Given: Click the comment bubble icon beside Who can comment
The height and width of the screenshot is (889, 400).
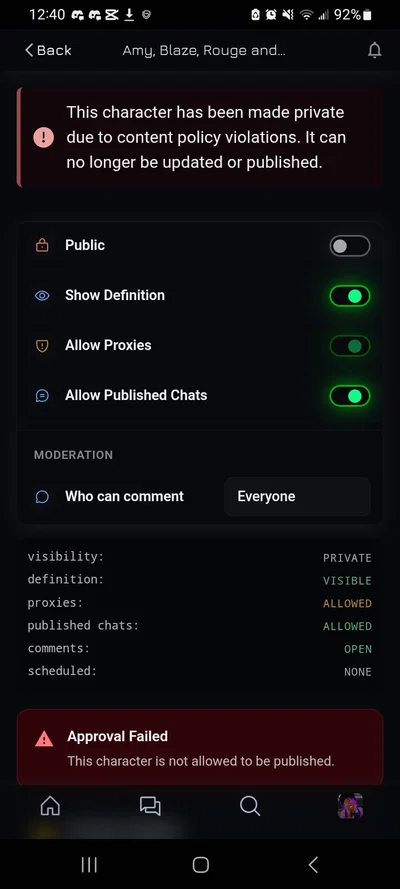Looking at the screenshot, I should 42,497.
